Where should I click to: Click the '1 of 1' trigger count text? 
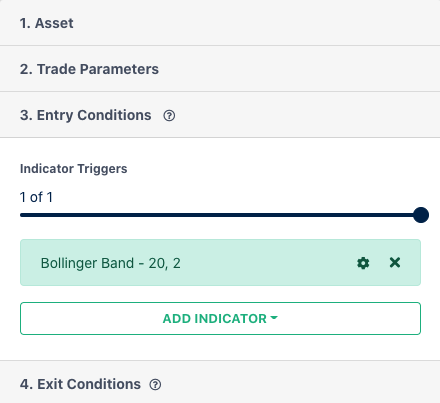tap(36, 197)
